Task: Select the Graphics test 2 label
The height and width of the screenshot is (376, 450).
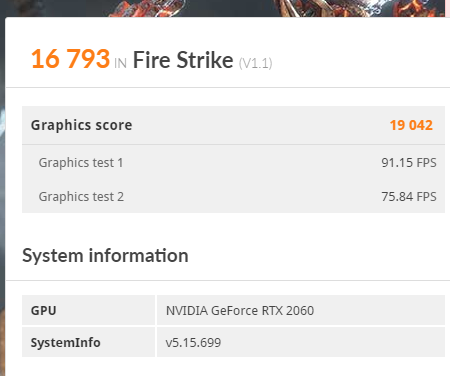Action: (x=81, y=197)
